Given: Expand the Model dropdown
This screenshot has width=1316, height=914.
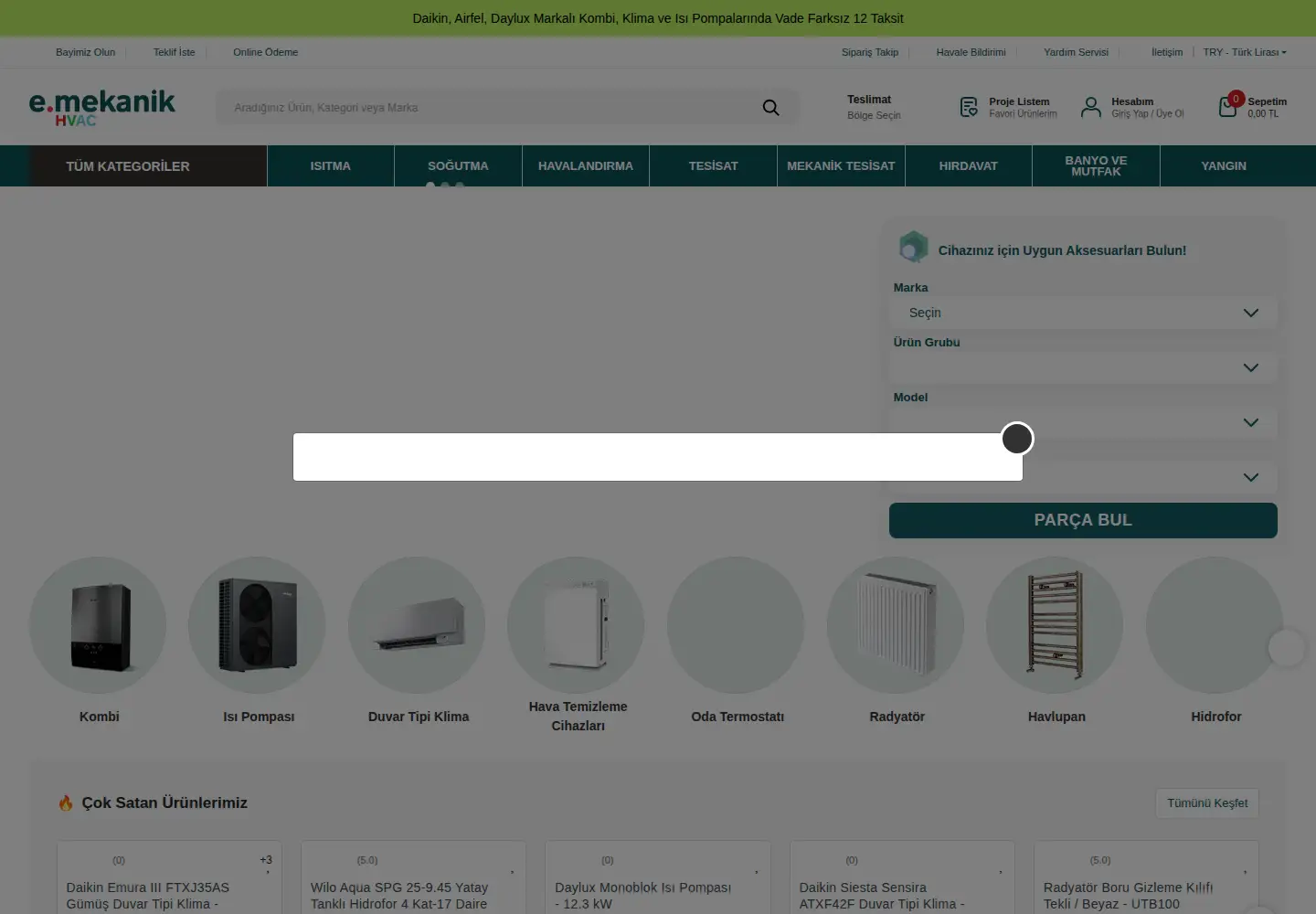Looking at the screenshot, I should [x=1083, y=422].
